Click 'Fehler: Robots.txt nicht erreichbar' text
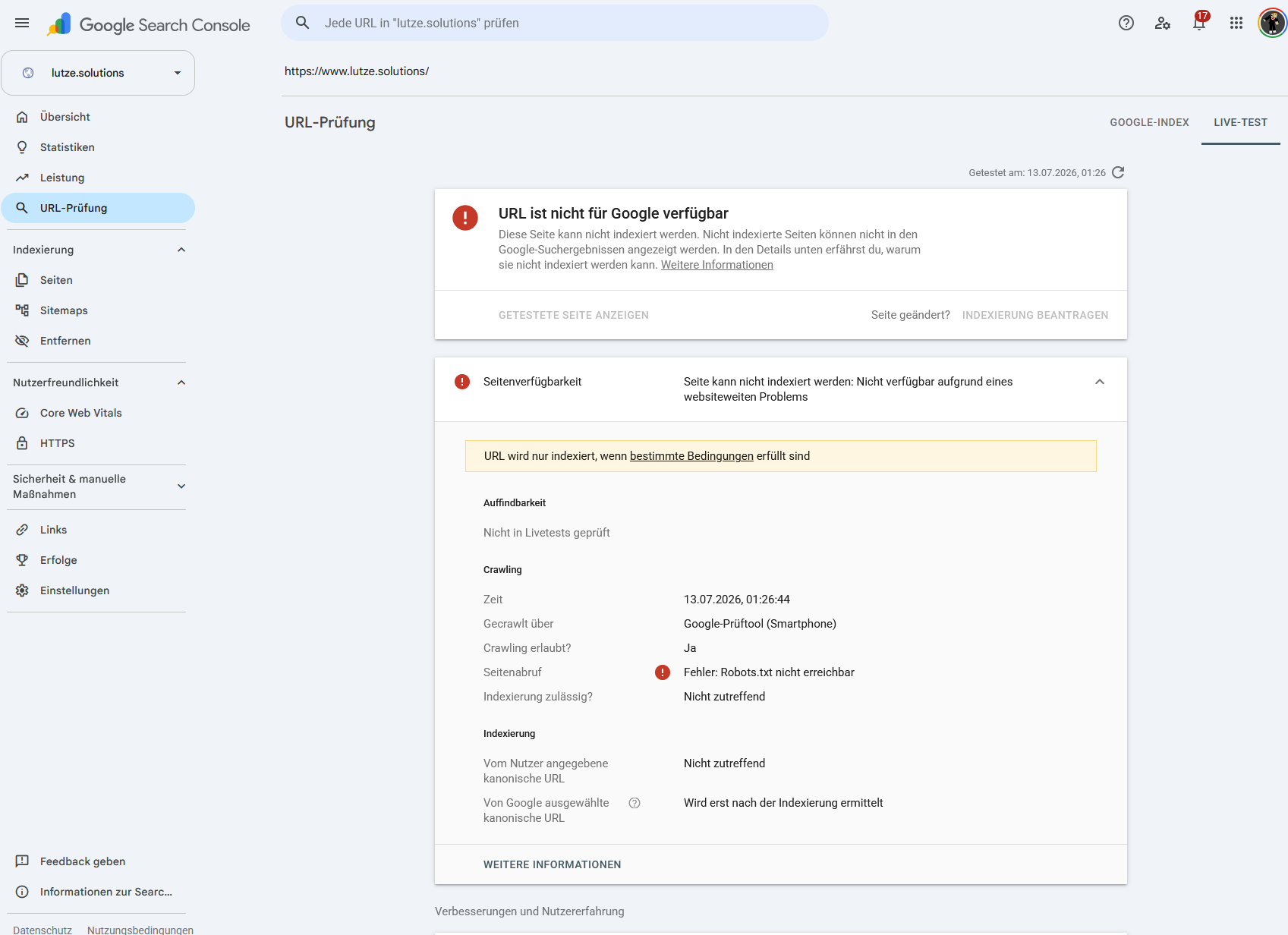The width and height of the screenshot is (1288, 935). 769,672
